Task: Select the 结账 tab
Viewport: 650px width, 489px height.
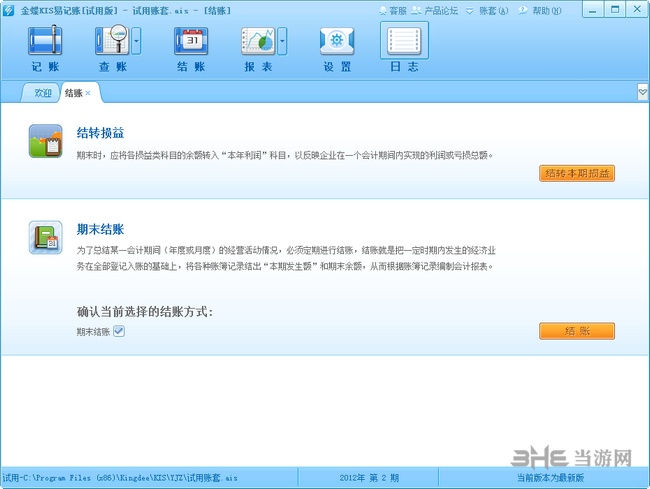Action: point(74,93)
